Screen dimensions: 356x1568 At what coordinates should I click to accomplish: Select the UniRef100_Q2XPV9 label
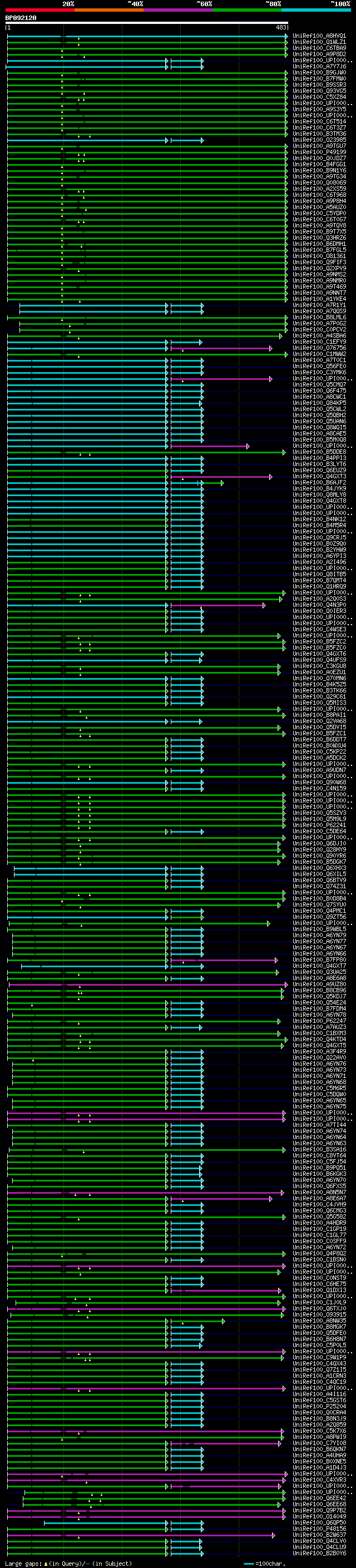[x=319, y=269]
